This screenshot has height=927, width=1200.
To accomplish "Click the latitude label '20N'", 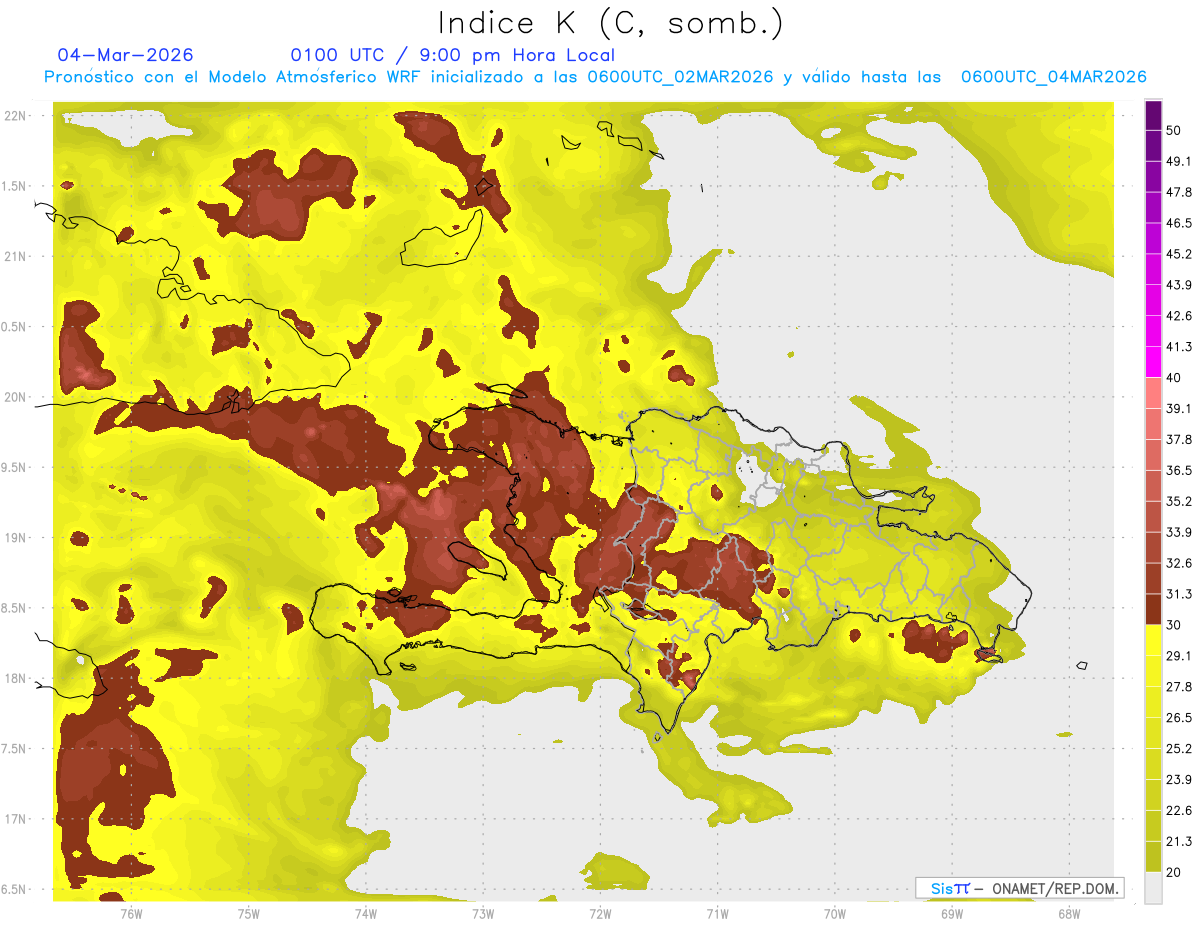I will click(16, 397).
